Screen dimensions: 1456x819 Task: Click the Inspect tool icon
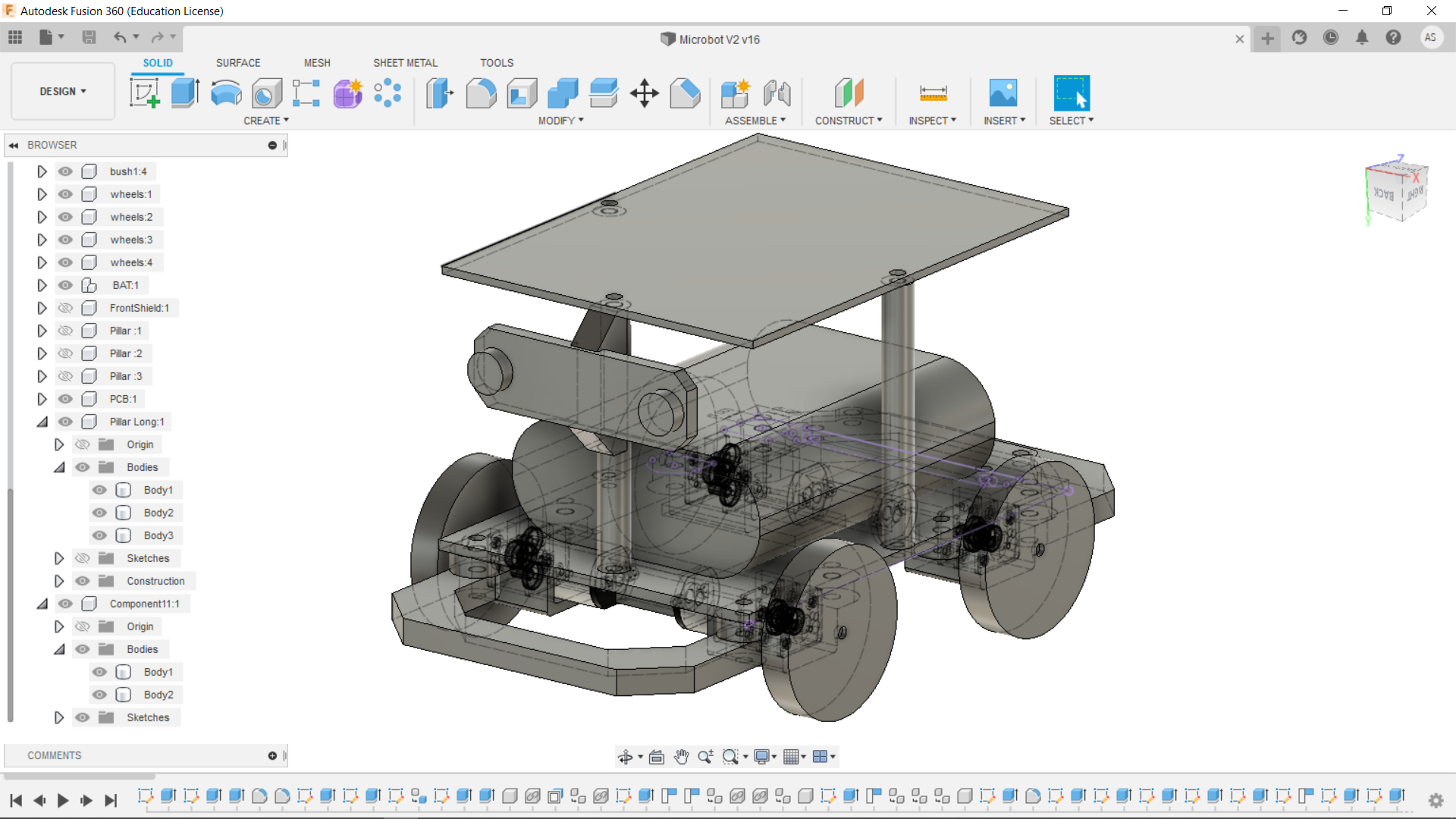click(x=933, y=92)
